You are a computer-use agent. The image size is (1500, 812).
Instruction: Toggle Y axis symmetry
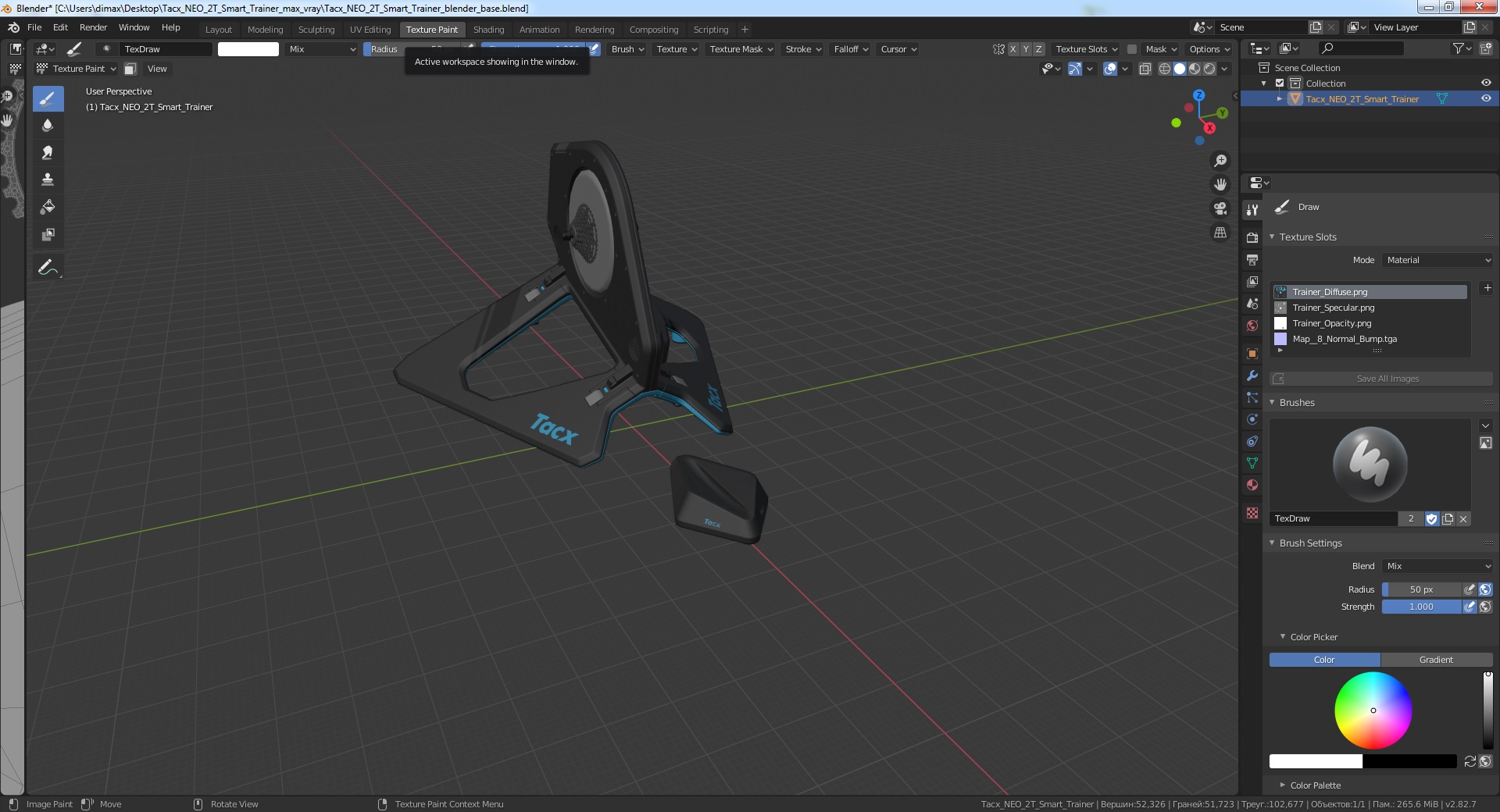1026,49
